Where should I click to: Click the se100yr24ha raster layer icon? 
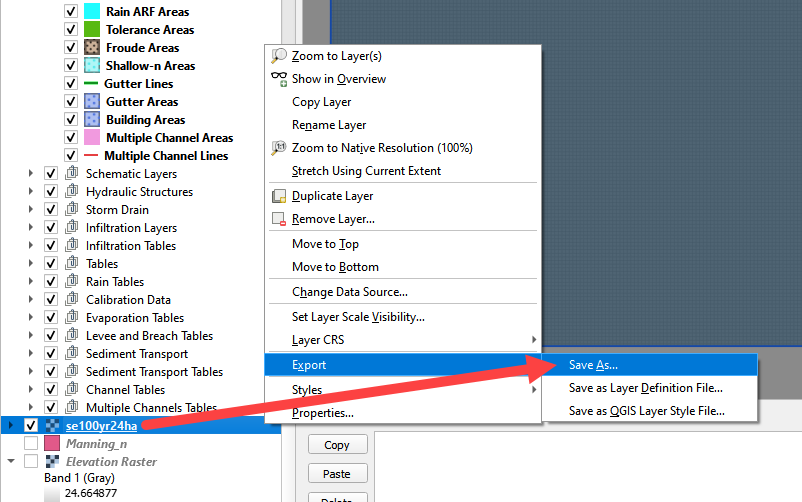tap(51, 426)
